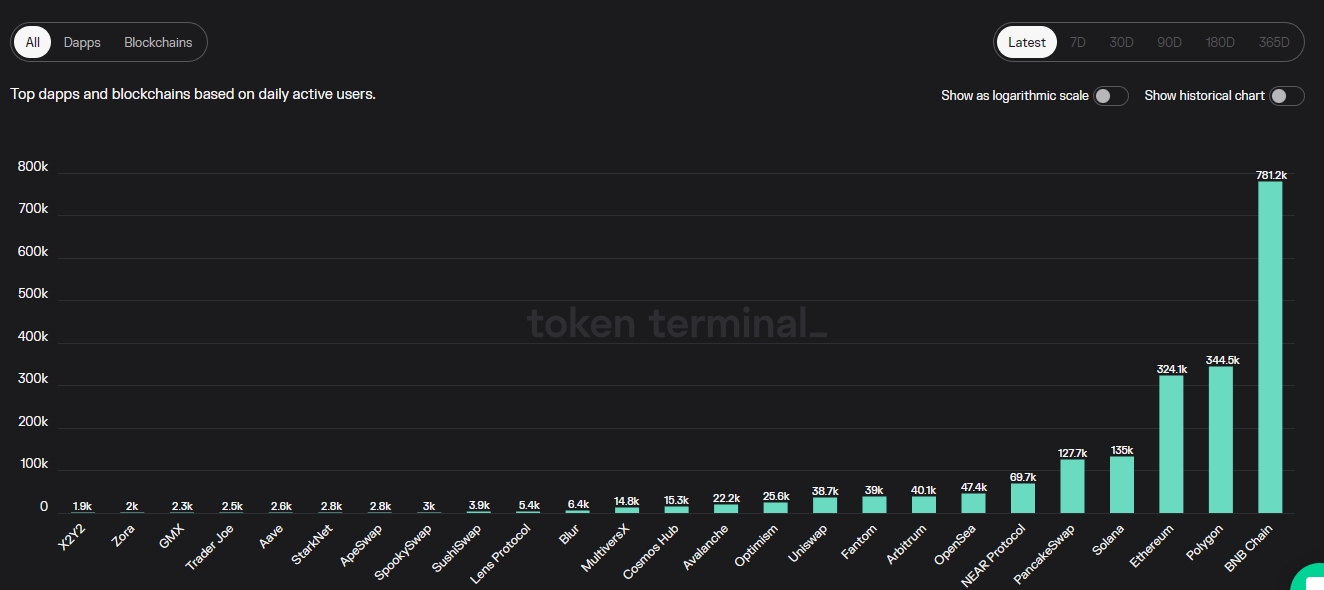This screenshot has width=1324, height=590.
Task: Click the PancakeSwap bar
Action: 1072,486
